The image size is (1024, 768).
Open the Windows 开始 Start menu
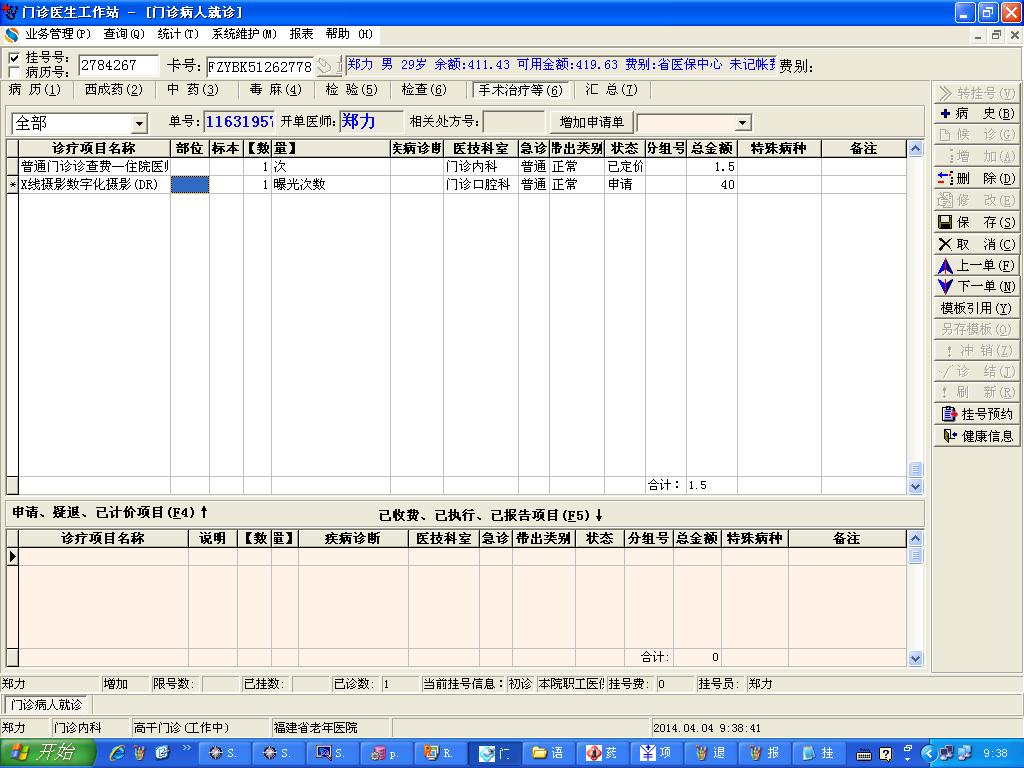pos(46,753)
